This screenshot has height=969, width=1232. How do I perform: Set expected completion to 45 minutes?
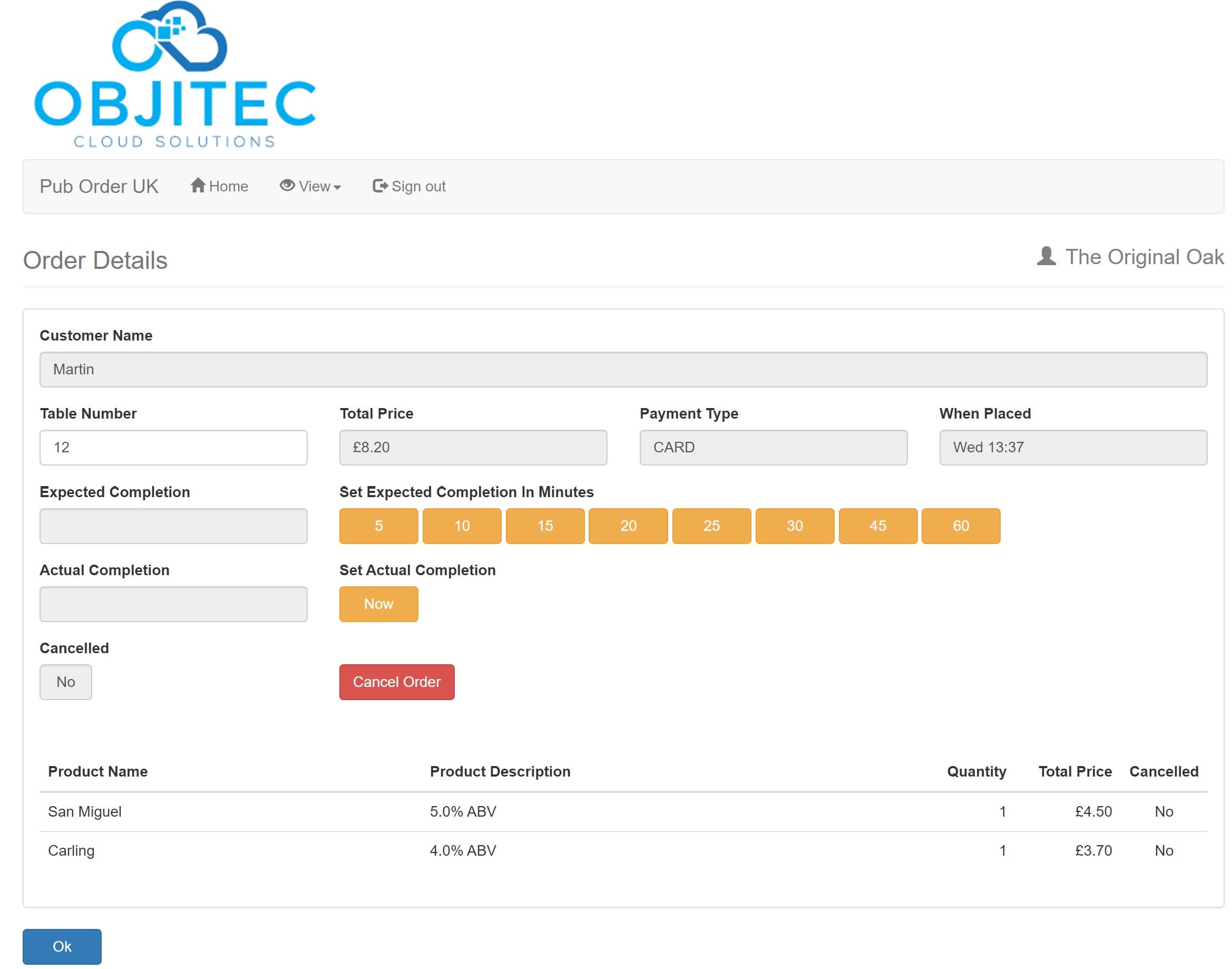pos(879,527)
